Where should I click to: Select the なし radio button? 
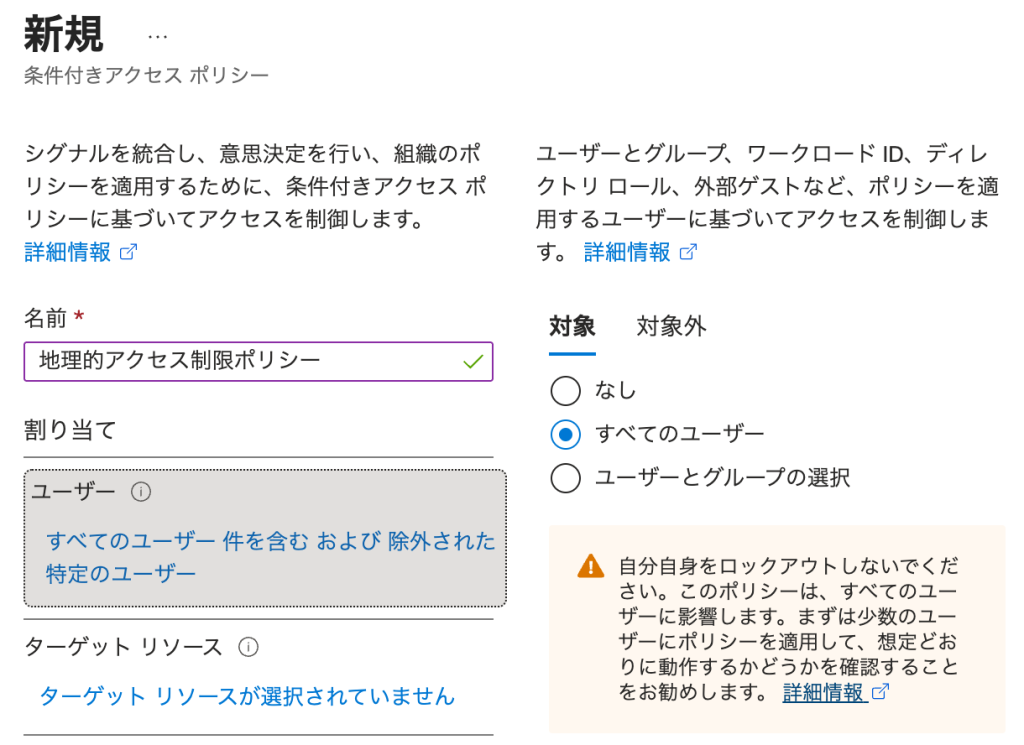(x=565, y=390)
